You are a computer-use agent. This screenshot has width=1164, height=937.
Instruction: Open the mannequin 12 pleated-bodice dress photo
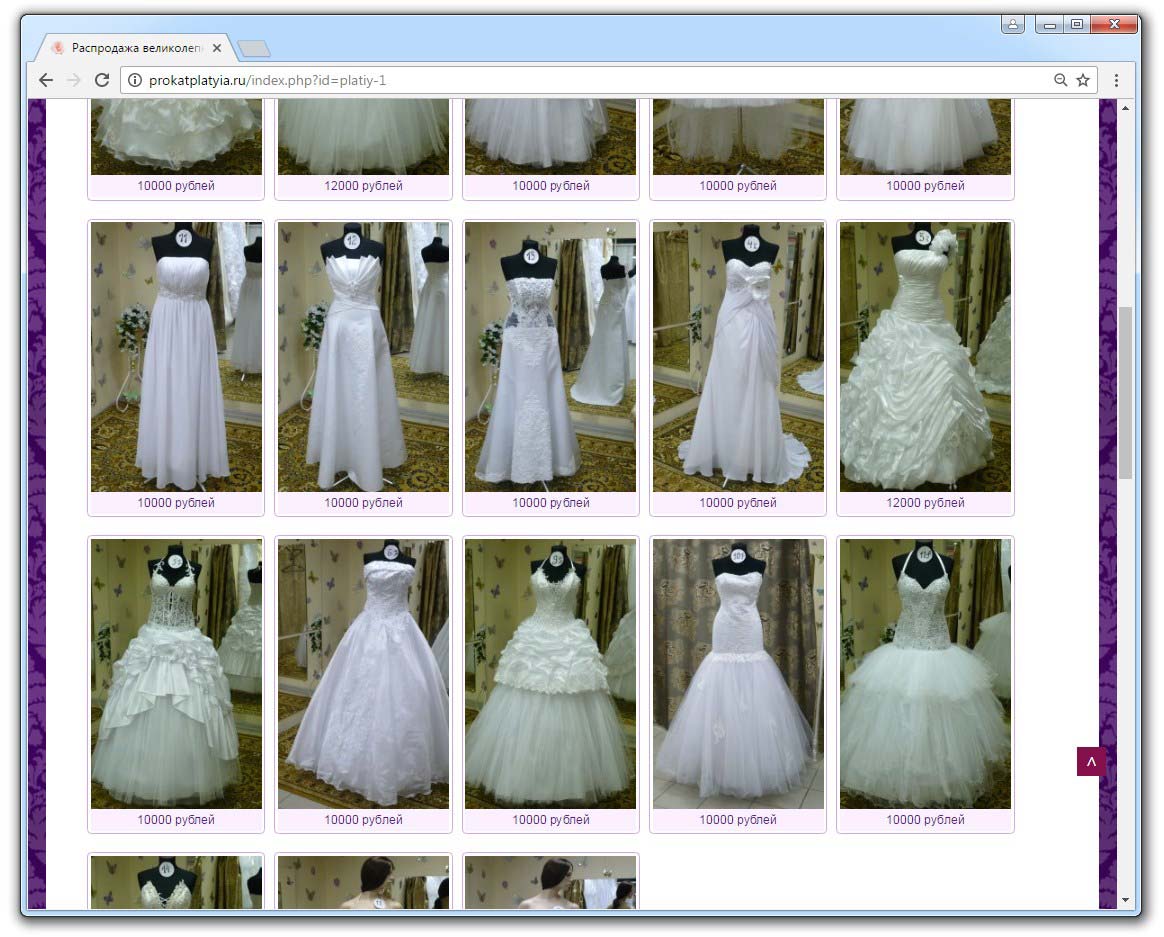coord(364,357)
